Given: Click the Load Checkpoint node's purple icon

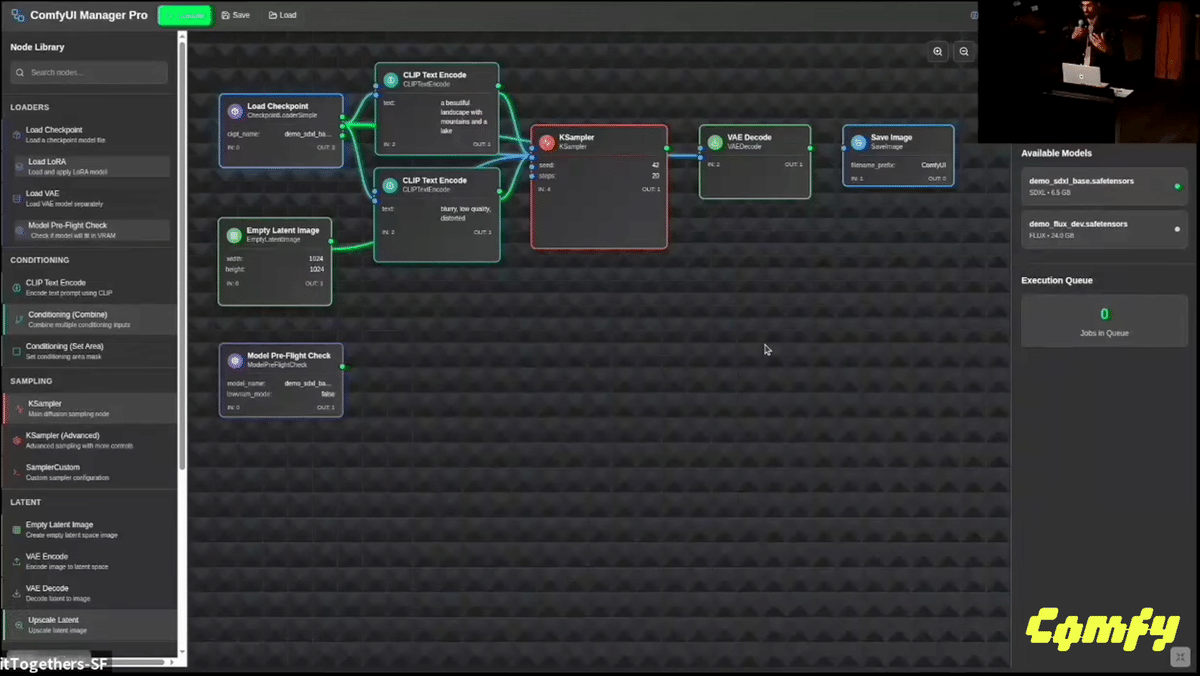Looking at the screenshot, I should coord(235,111).
